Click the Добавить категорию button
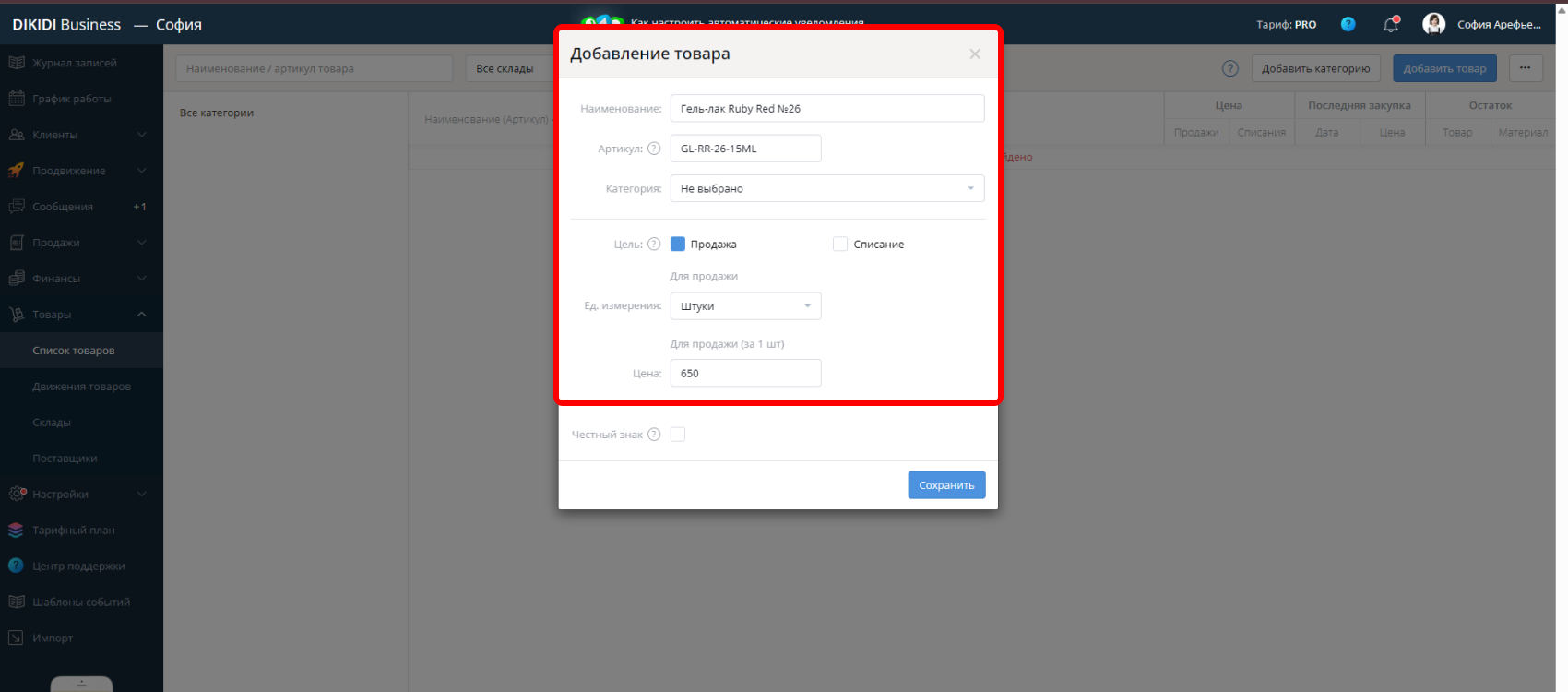Viewport: 1568px width, 692px height. 1315,68
